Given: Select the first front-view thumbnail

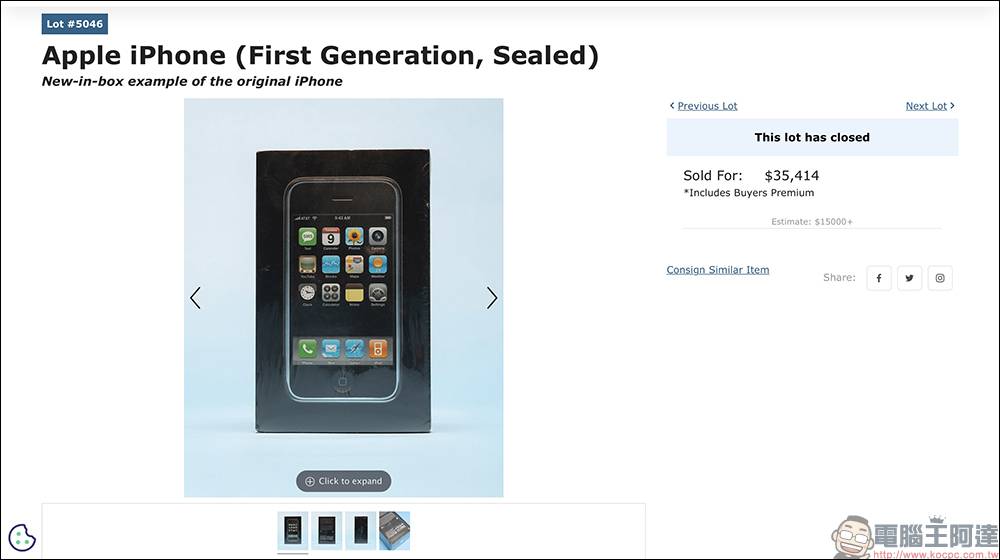Looking at the screenshot, I should [293, 531].
